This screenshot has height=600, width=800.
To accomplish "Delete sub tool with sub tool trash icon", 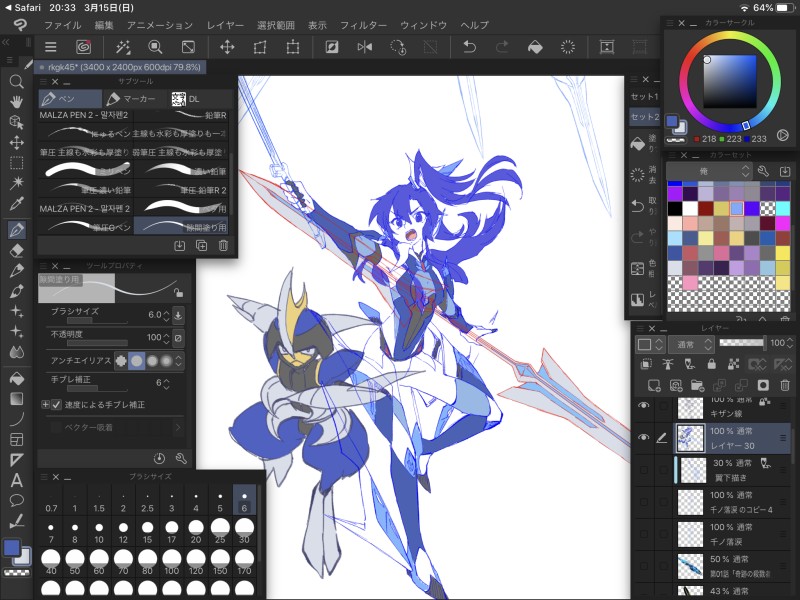I will pyautogui.click(x=223, y=246).
